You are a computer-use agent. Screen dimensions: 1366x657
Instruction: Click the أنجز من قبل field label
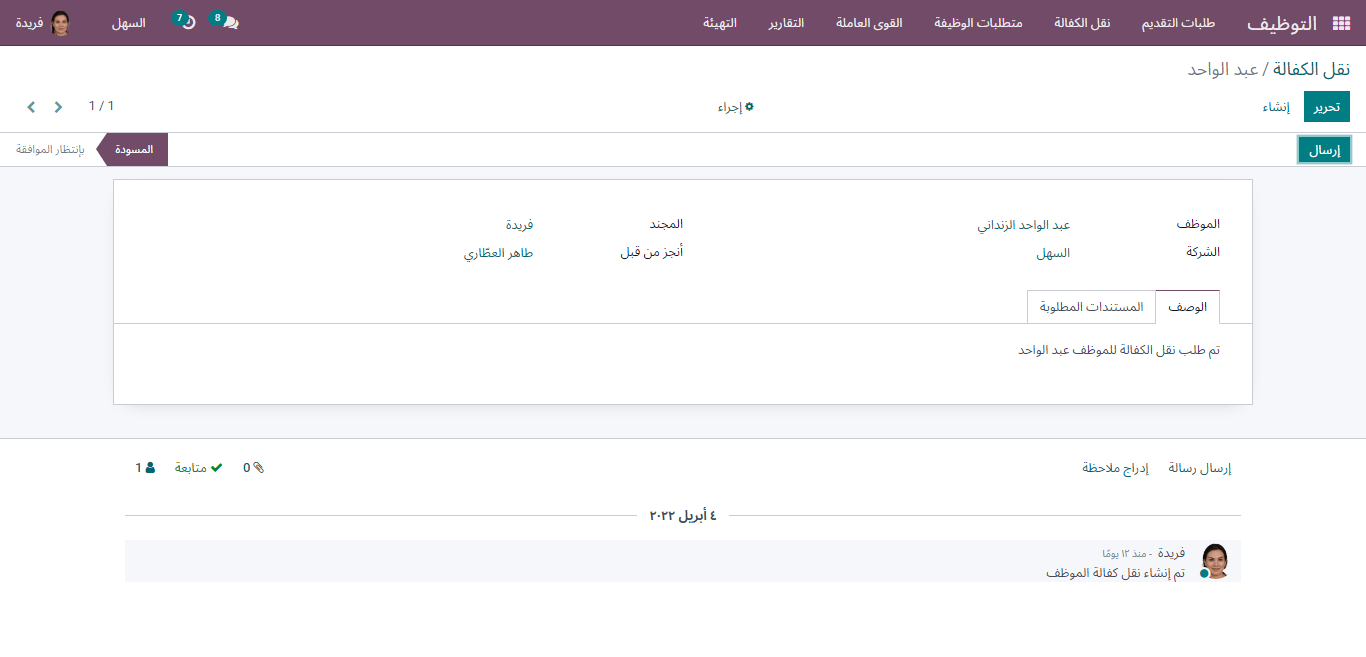[651, 252]
